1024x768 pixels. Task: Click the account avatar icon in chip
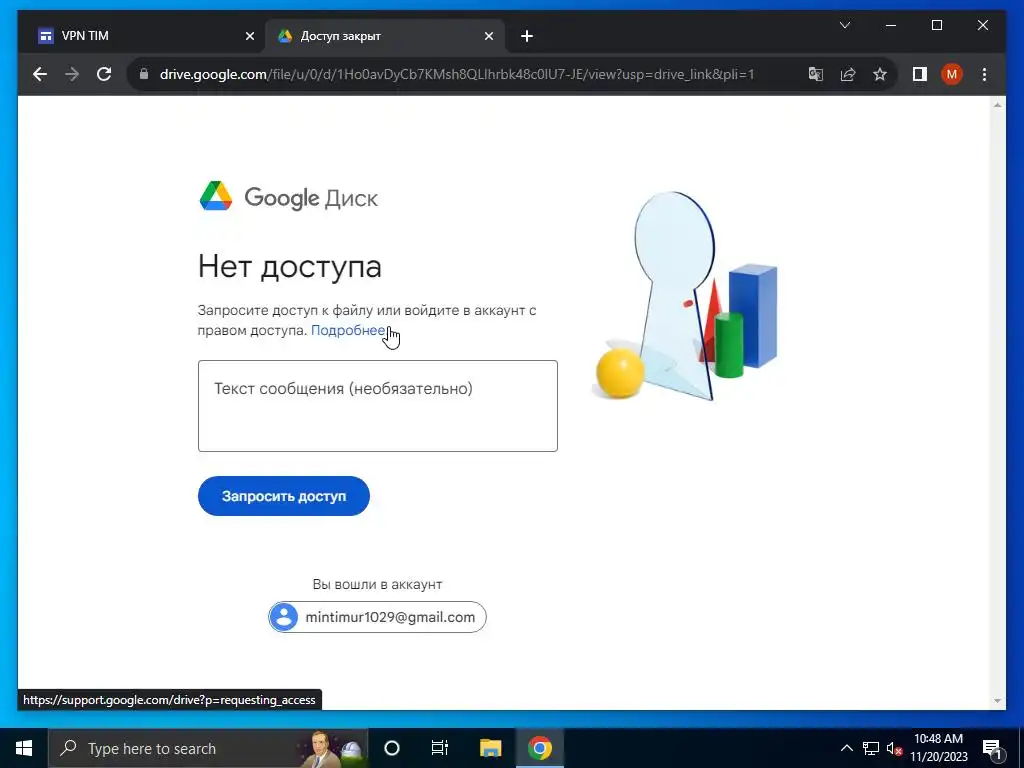[283, 617]
